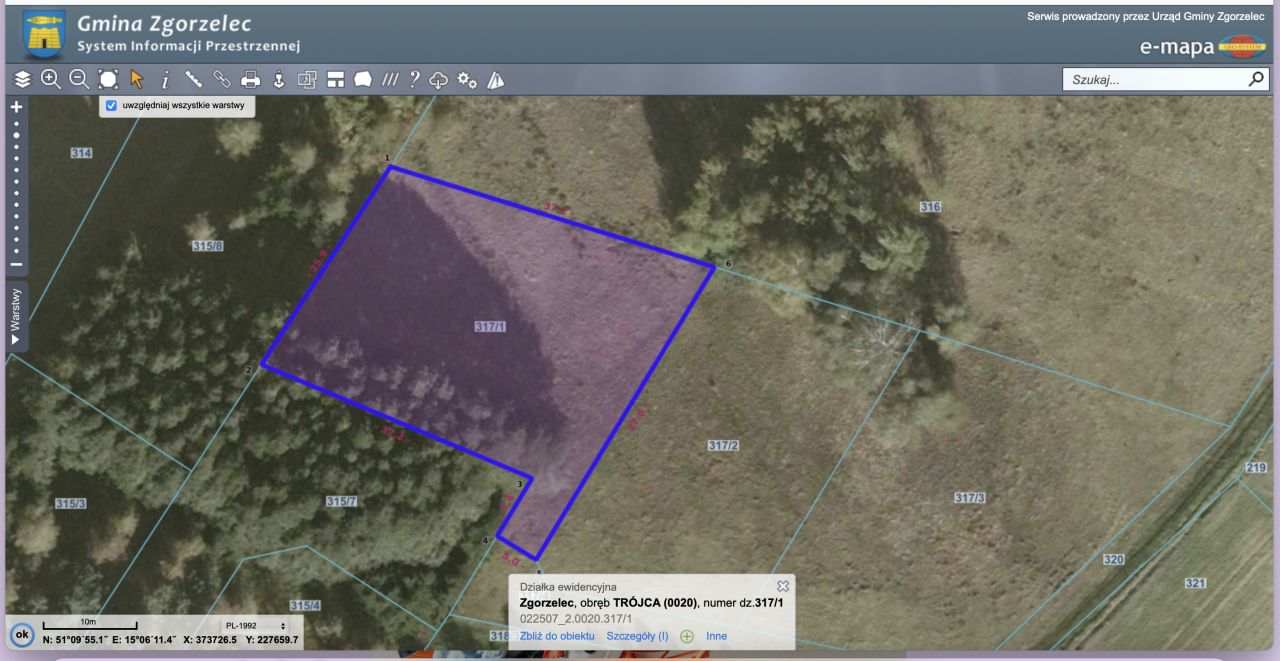Click the prism triangle icon in toolbar
The width and height of the screenshot is (1280, 661).
pos(495,81)
